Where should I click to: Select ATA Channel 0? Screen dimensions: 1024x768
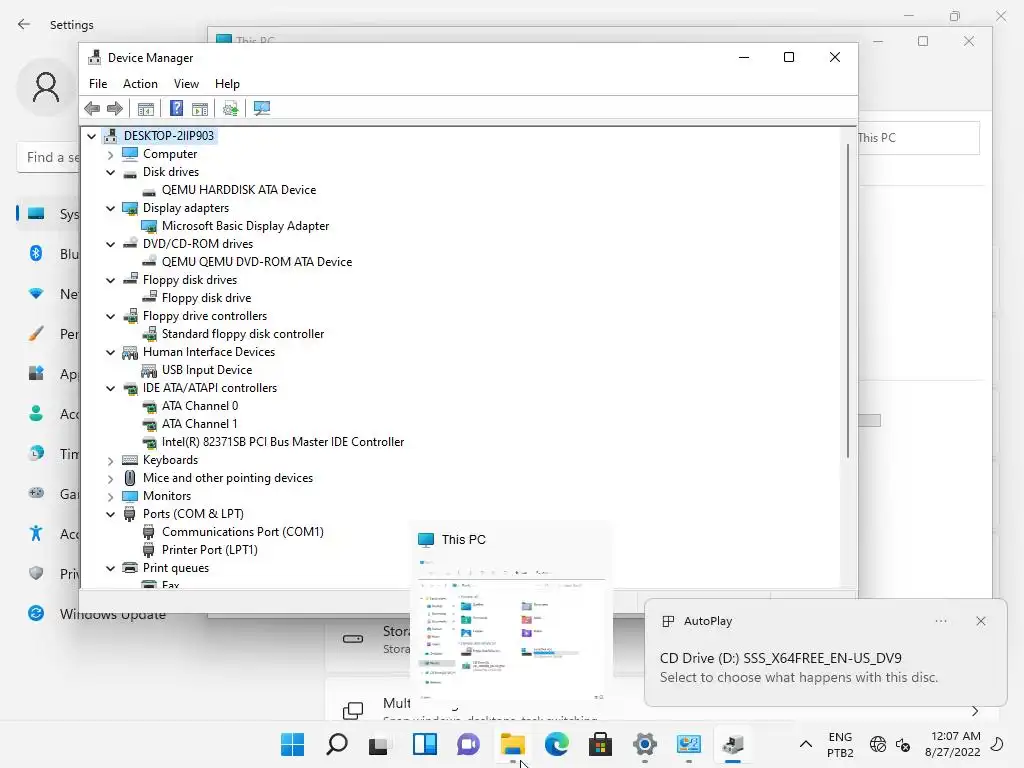coord(200,406)
